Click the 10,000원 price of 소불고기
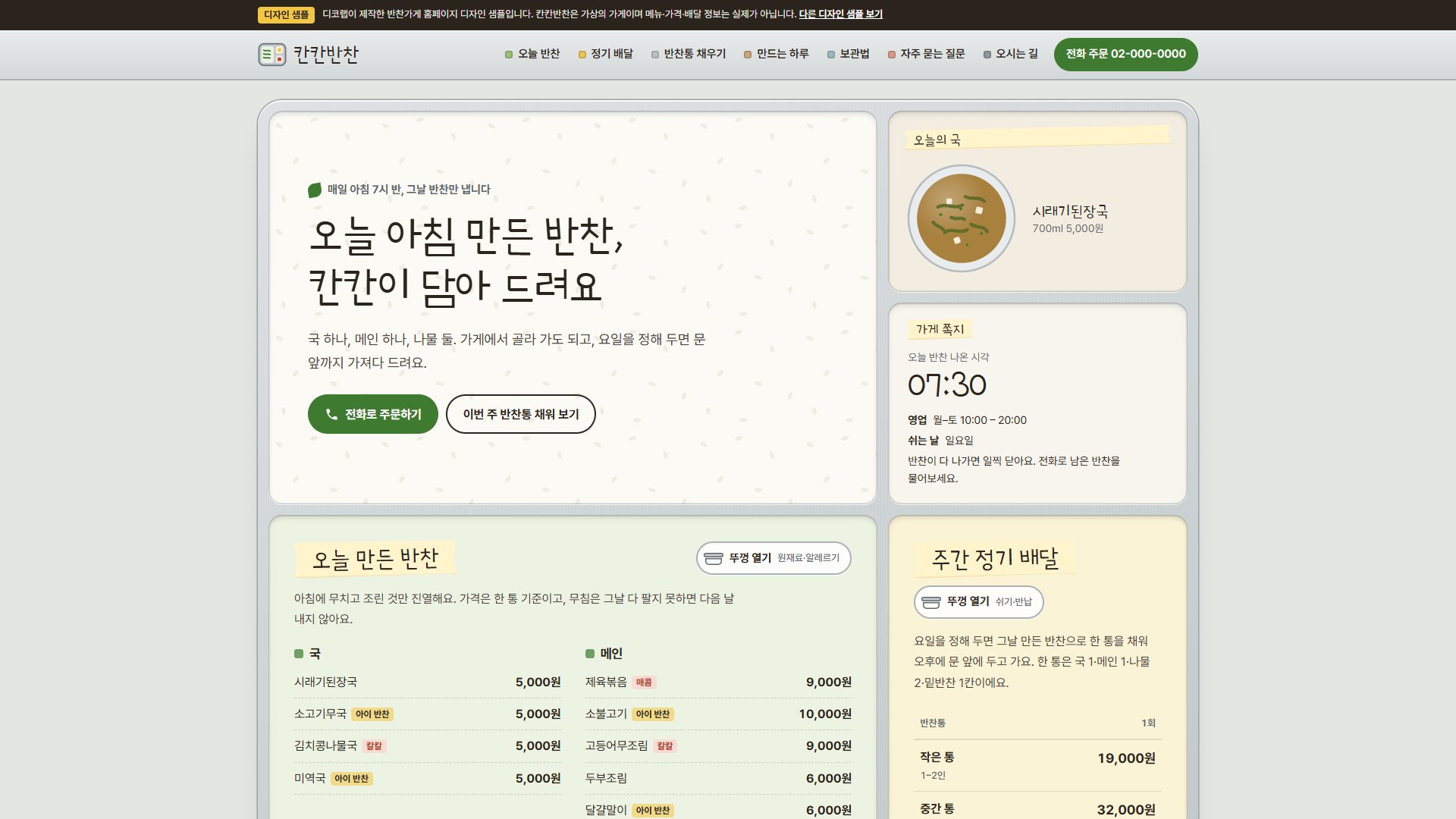This screenshot has height=819, width=1456. (825, 714)
